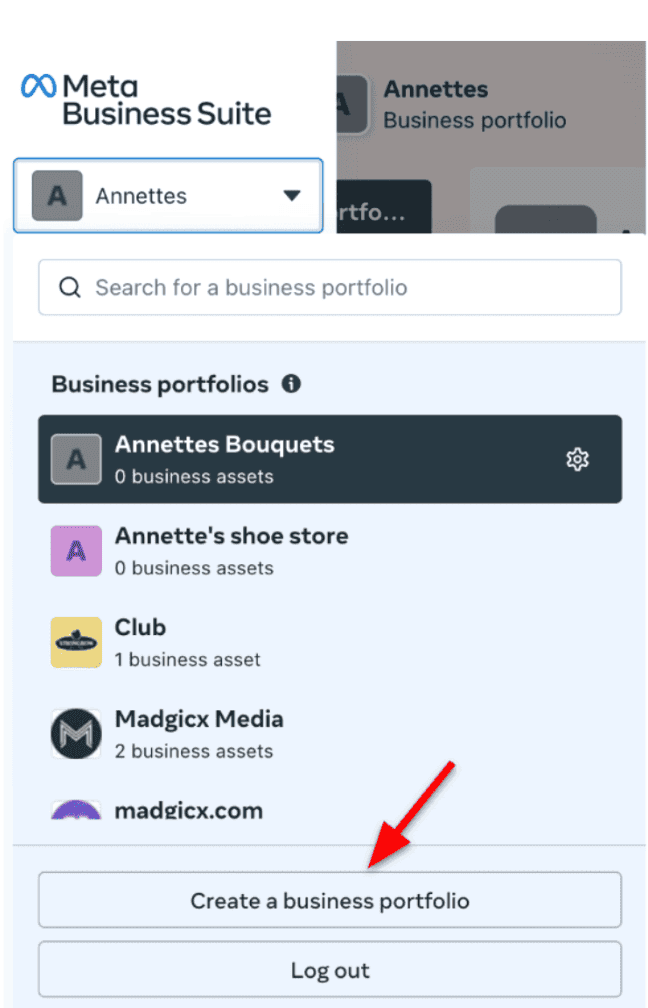Open settings gear for Annettes Bouquets
Image resolution: width=648 pixels, height=1008 pixels.
(577, 459)
